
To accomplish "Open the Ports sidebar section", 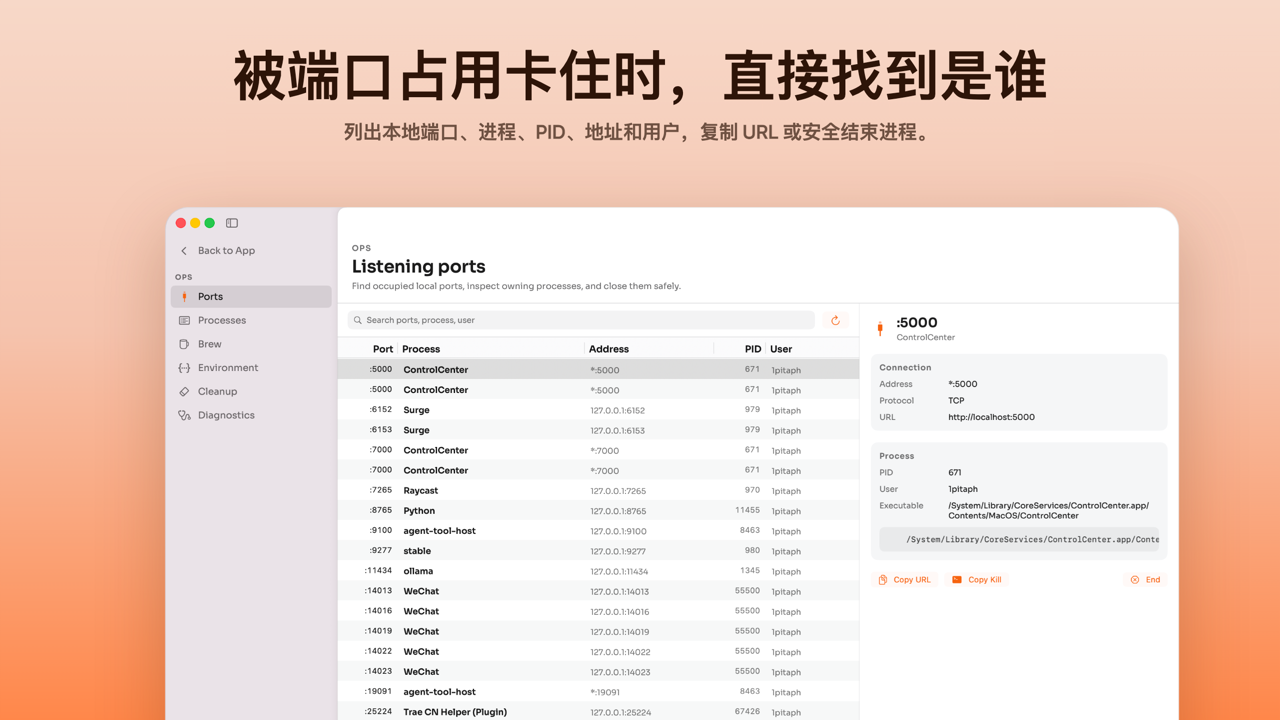I will coord(251,296).
